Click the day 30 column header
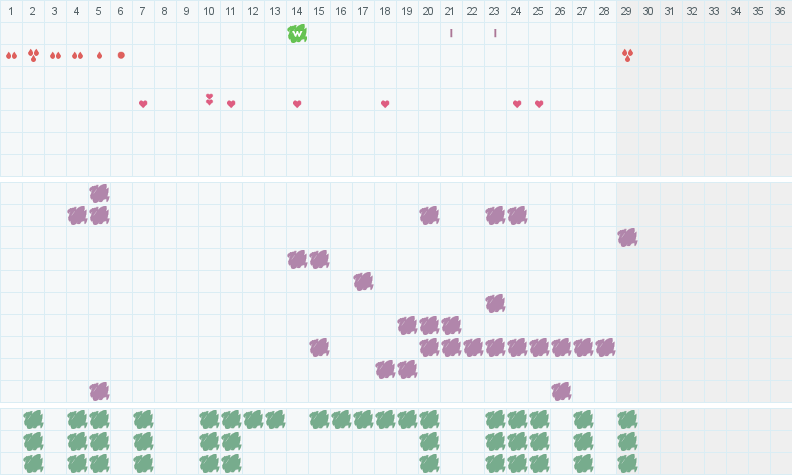The height and width of the screenshot is (475, 792). pos(649,11)
